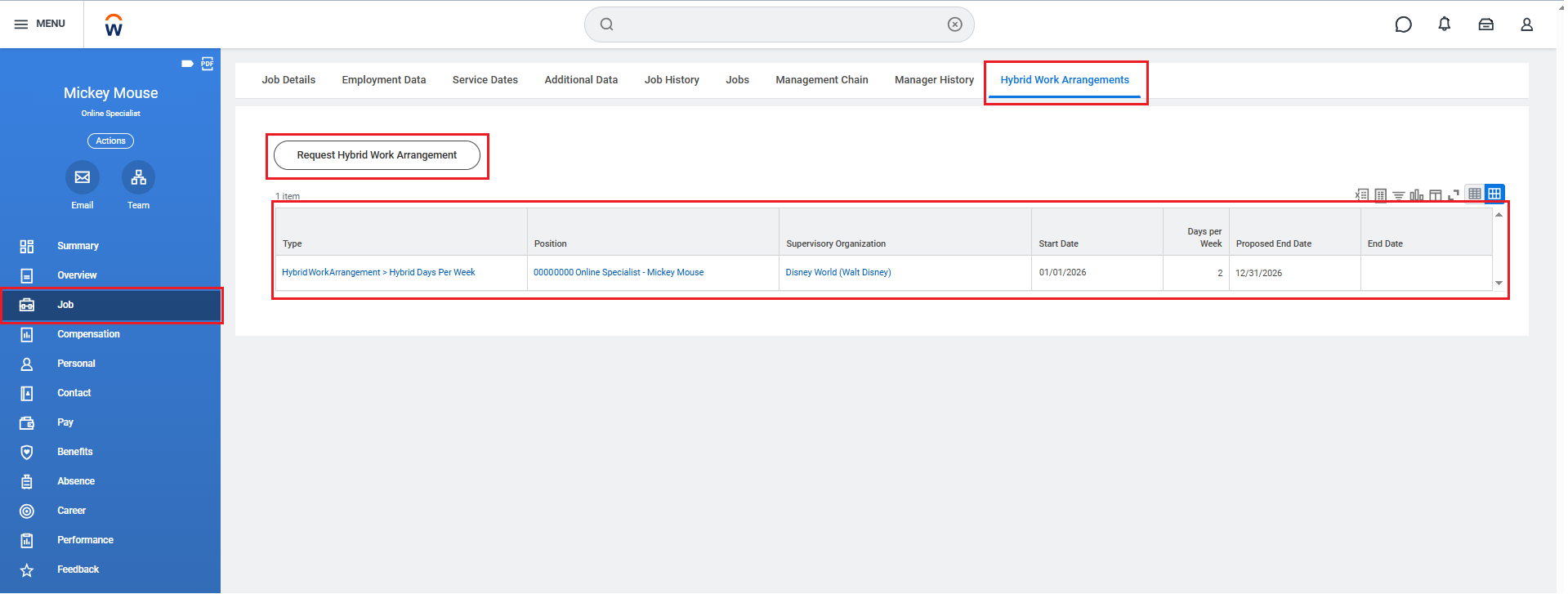
Task: Click Request Hybrid Work Arrangement button
Action: tap(377, 155)
